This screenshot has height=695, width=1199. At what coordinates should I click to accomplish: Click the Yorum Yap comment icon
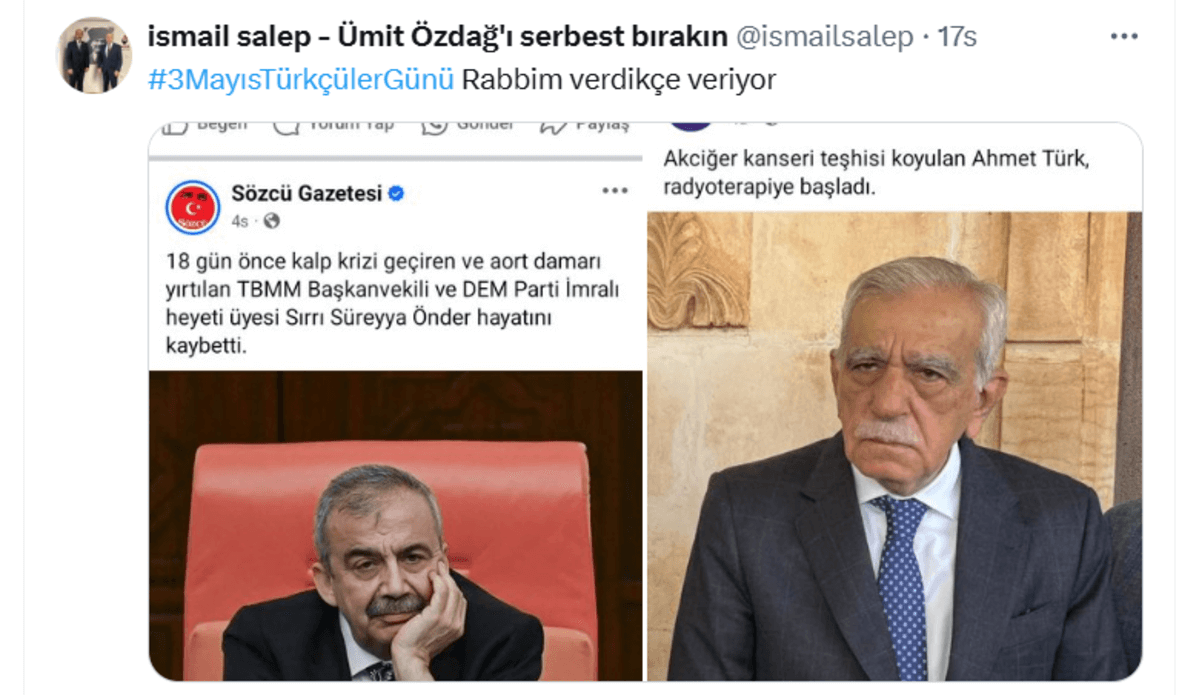pos(286,127)
